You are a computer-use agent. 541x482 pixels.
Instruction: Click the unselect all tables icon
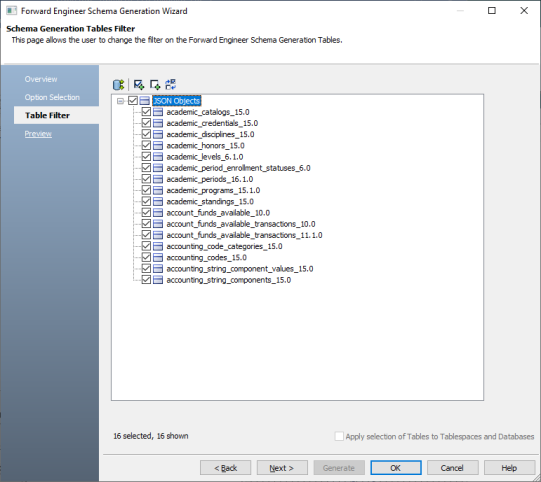[155, 85]
